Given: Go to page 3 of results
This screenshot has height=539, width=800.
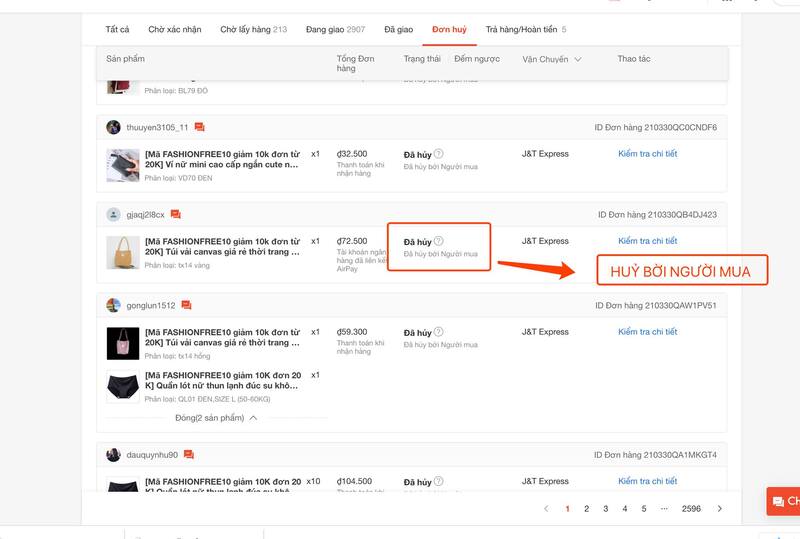Looking at the screenshot, I should point(605,509).
